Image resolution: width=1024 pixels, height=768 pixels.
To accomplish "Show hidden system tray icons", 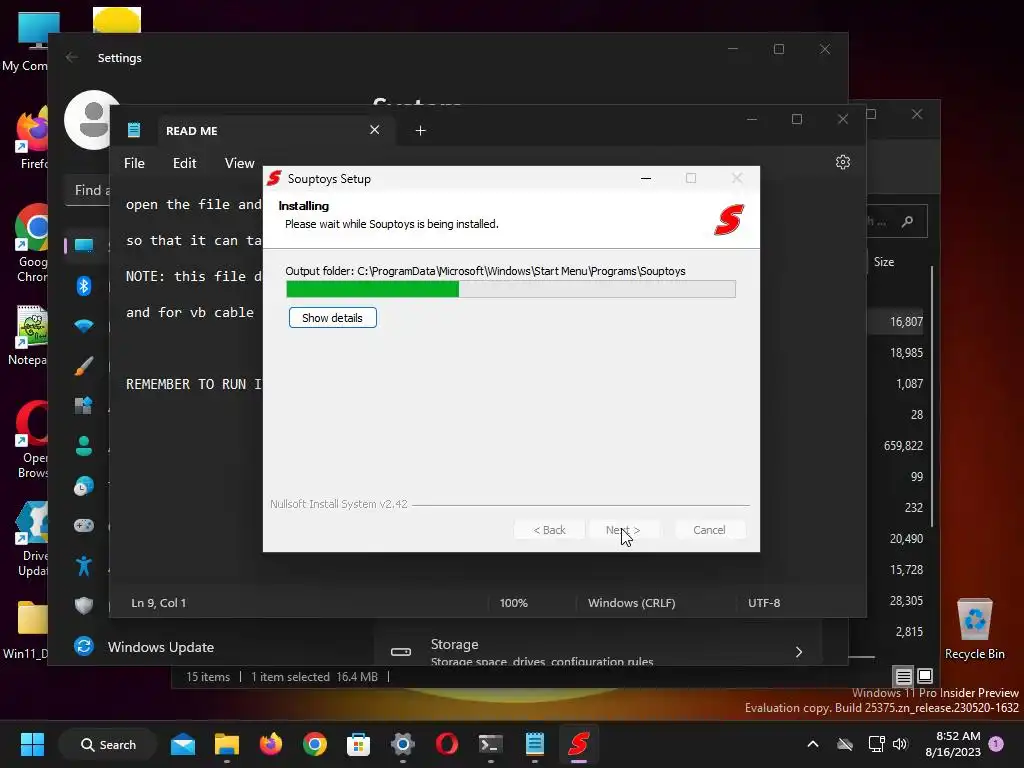I will tap(813, 744).
